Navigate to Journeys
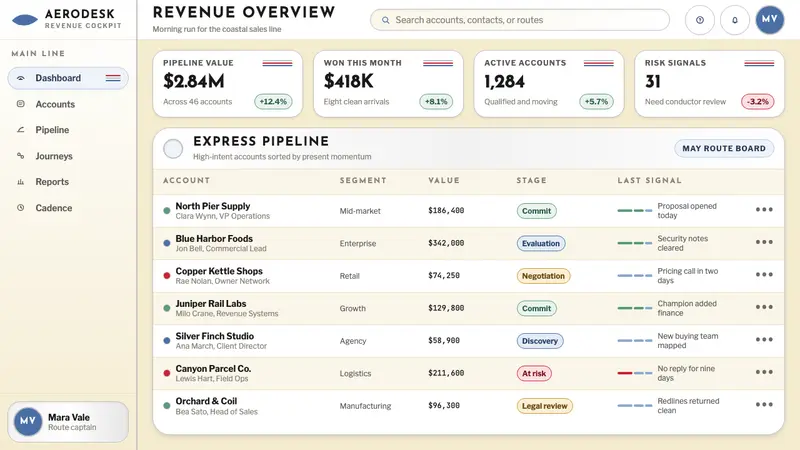 point(68,156)
